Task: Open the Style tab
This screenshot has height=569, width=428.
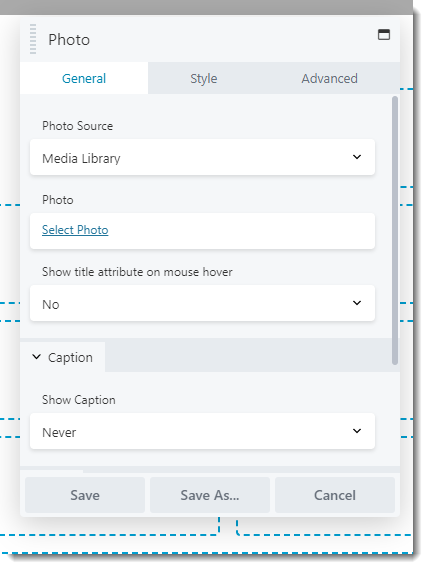Action: click(x=204, y=78)
